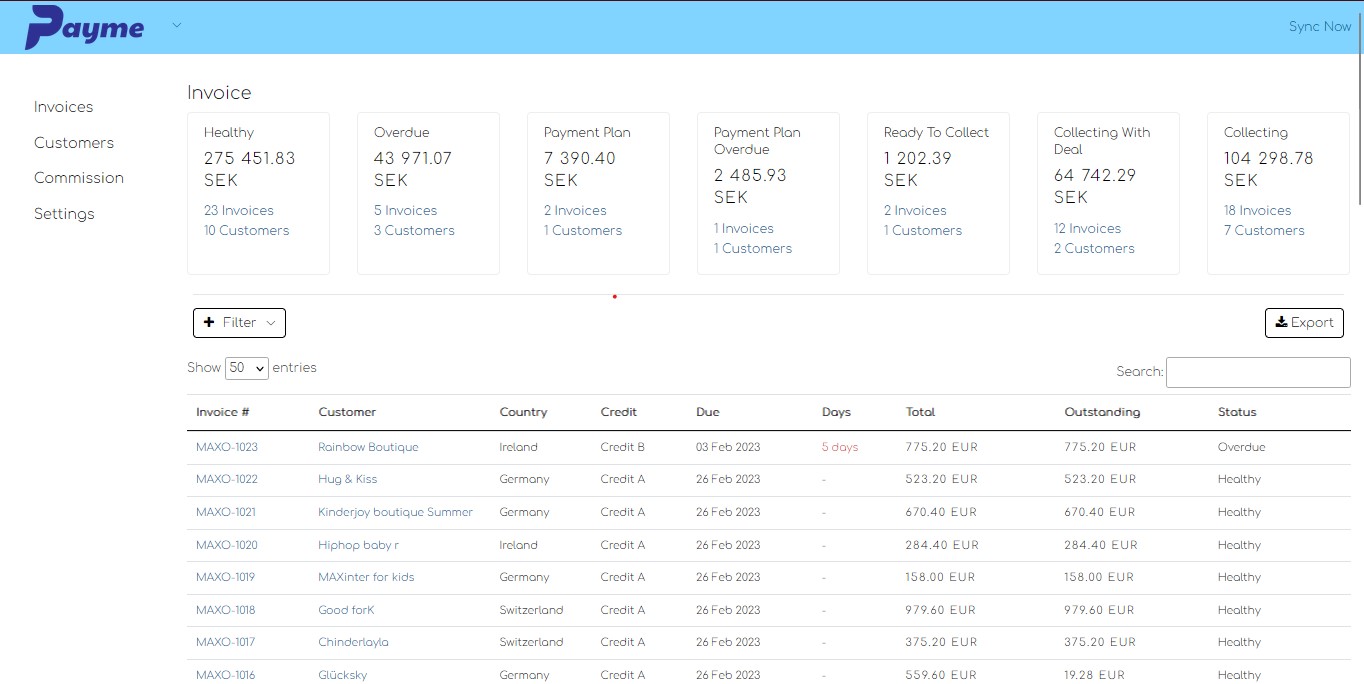Open Settings in the sidebar
This screenshot has height=684, width=1364.
[x=64, y=214]
